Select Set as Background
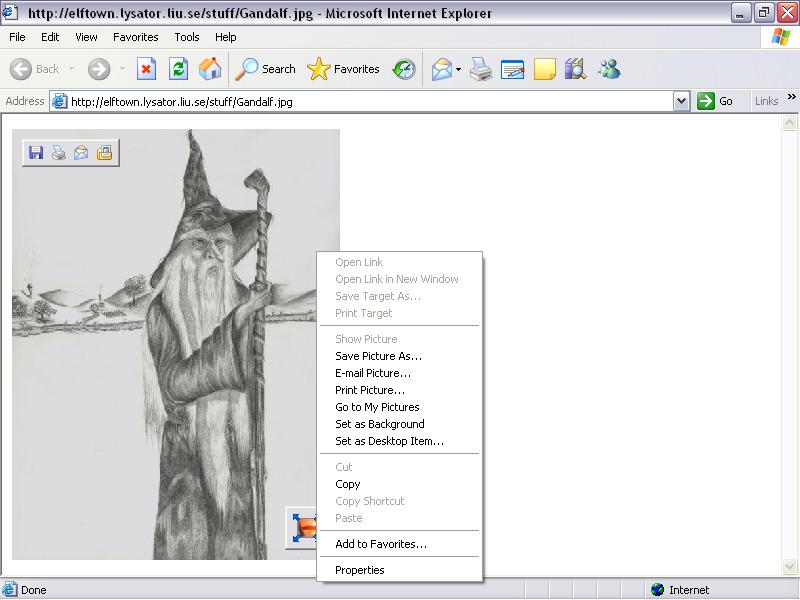The height and width of the screenshot is (600, 800). pyautogui.click(x=399, y=424)
